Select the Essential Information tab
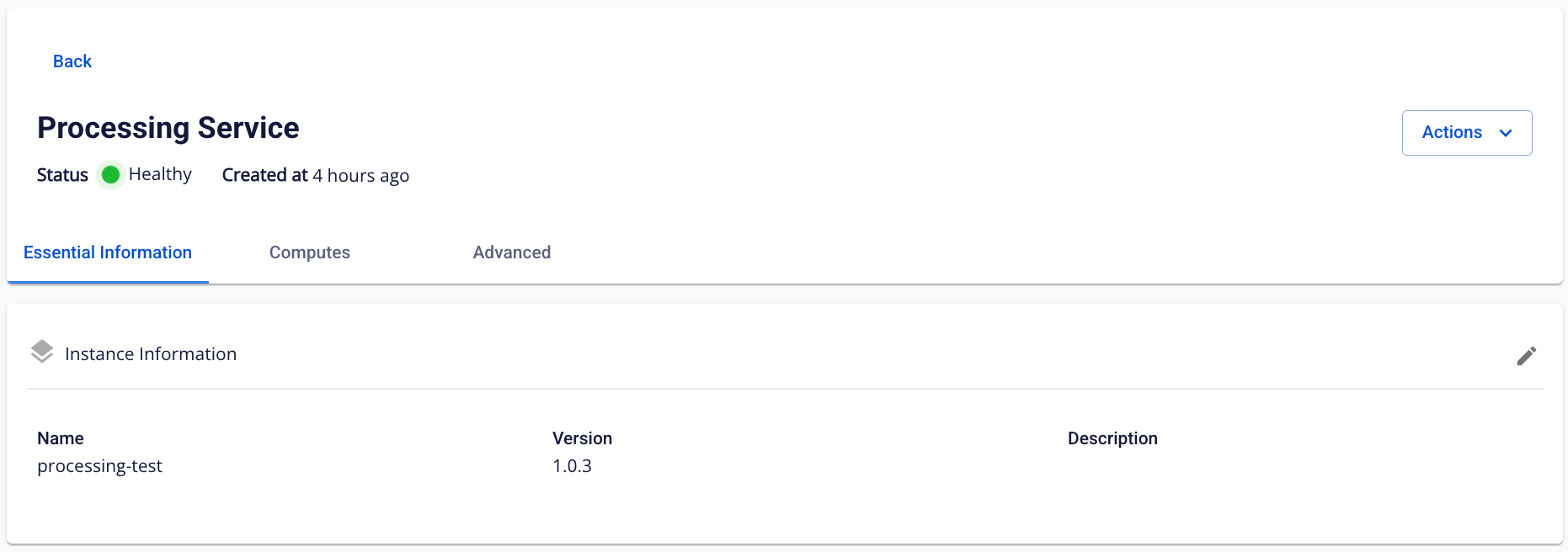The width and height of the screenshot is (1568, 552). click(108, 252)
